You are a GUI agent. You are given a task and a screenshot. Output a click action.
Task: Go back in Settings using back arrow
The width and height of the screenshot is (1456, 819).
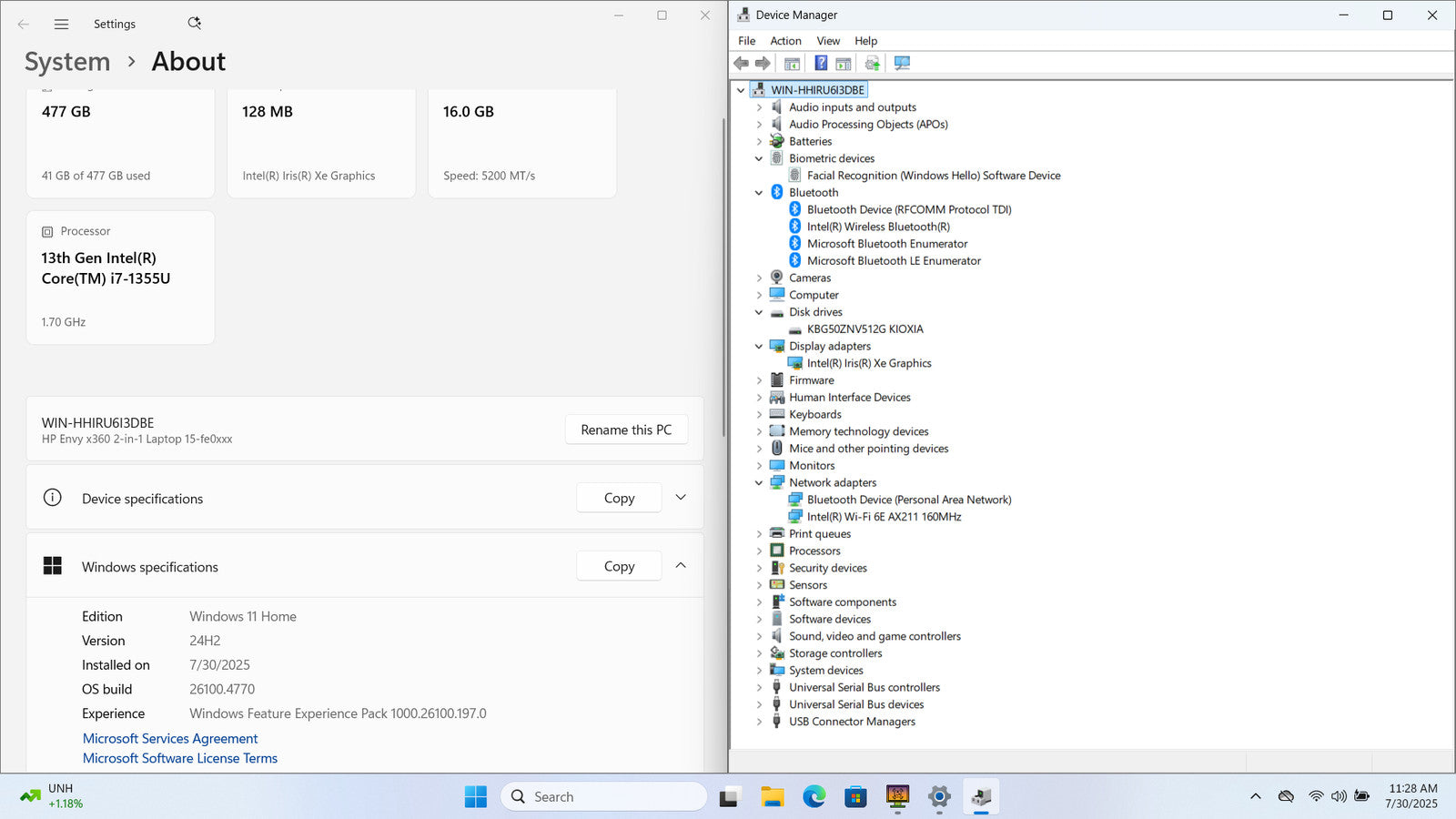24,25
